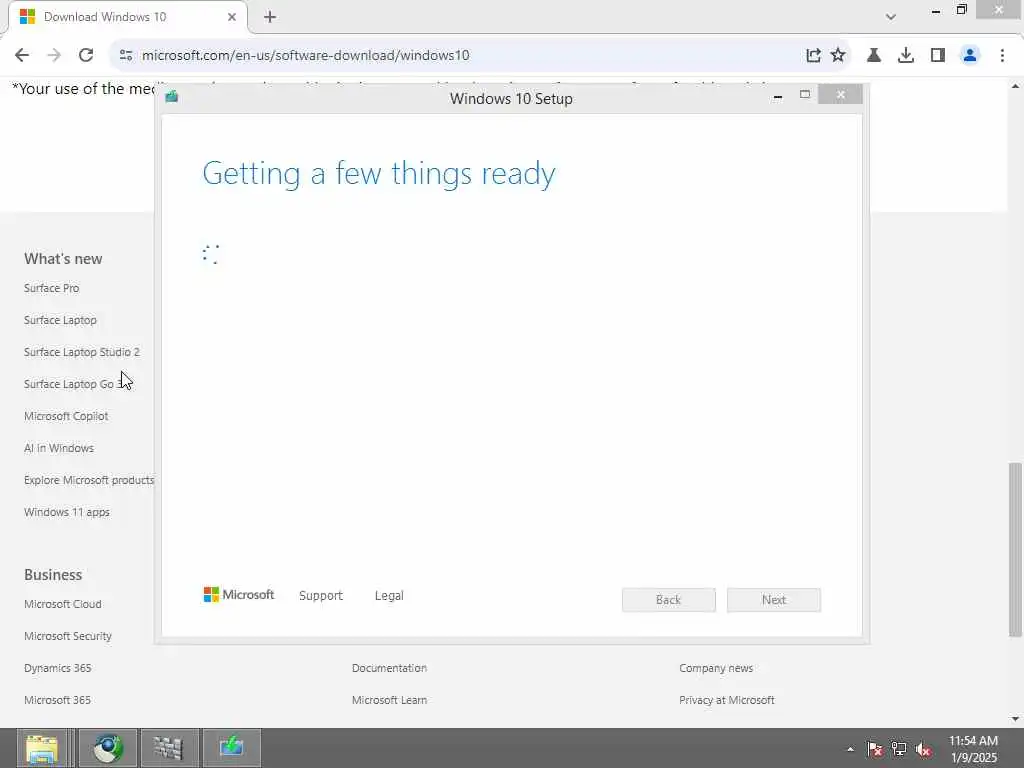Open the third taskbar app icon

pyautogui.click(x=168, y=748)
